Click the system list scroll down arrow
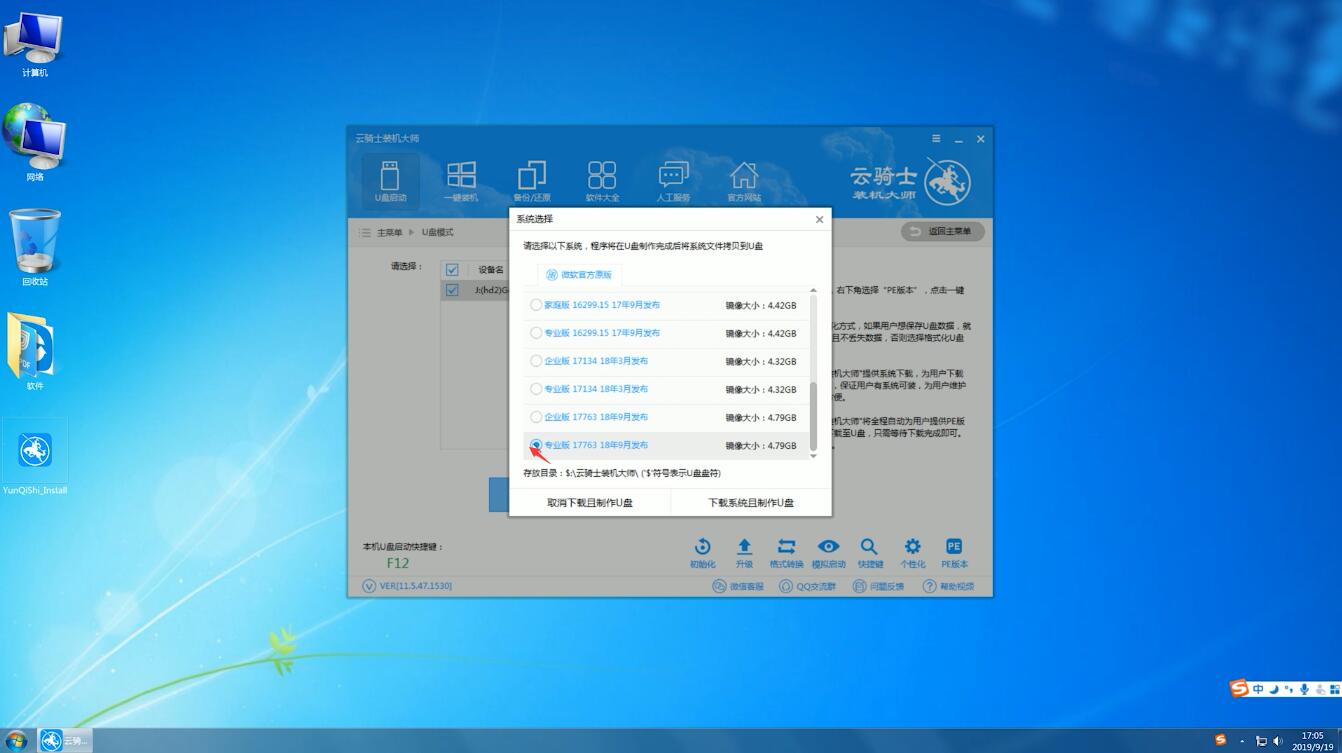 [813, 456]
